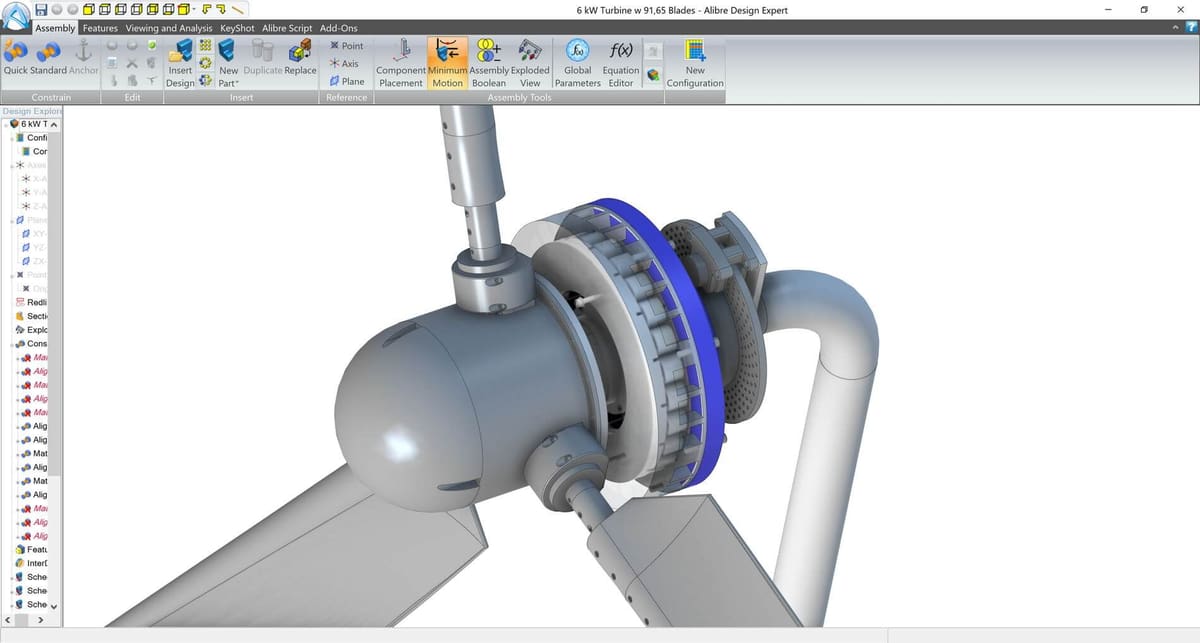Insert a reference Axis
This screenshot has width=1200, height=643.
pos(344,63)
